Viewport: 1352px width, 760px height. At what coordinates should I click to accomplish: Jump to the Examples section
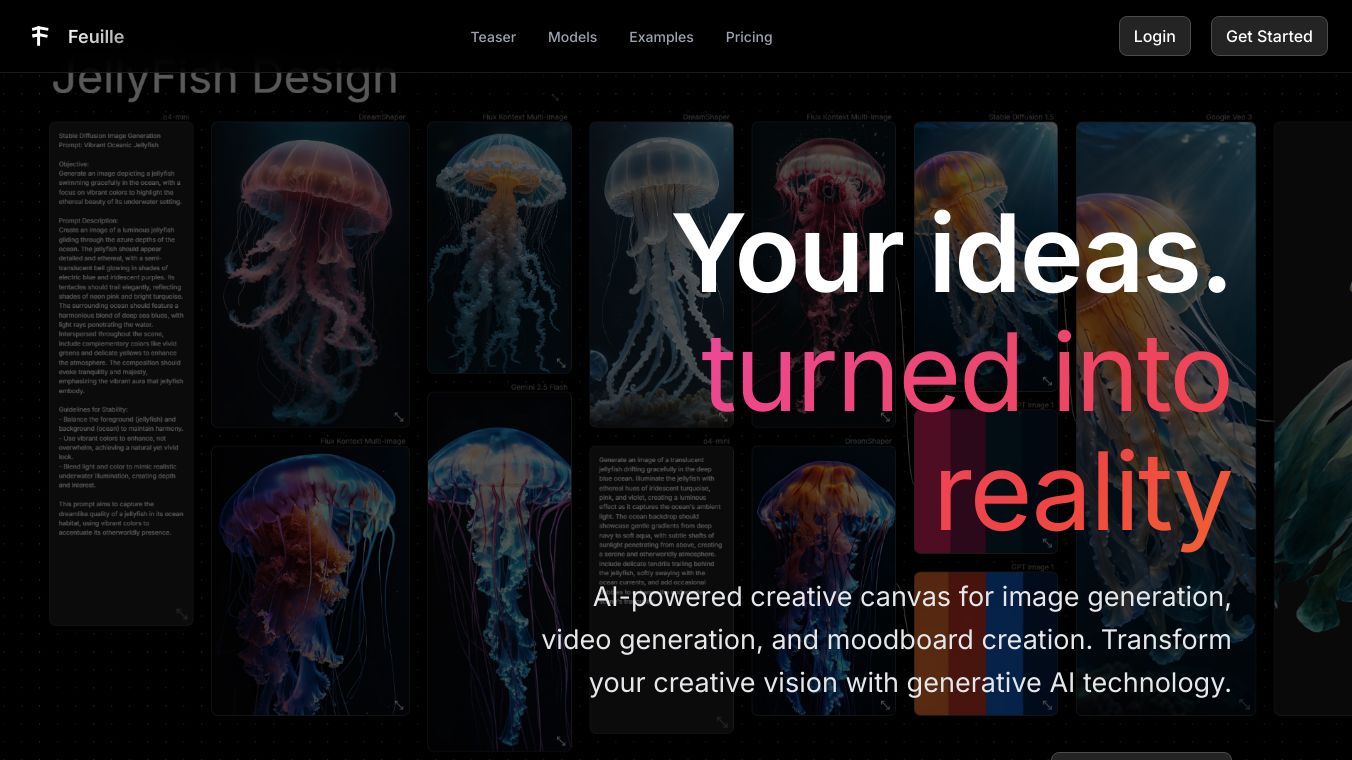point(661,37)
